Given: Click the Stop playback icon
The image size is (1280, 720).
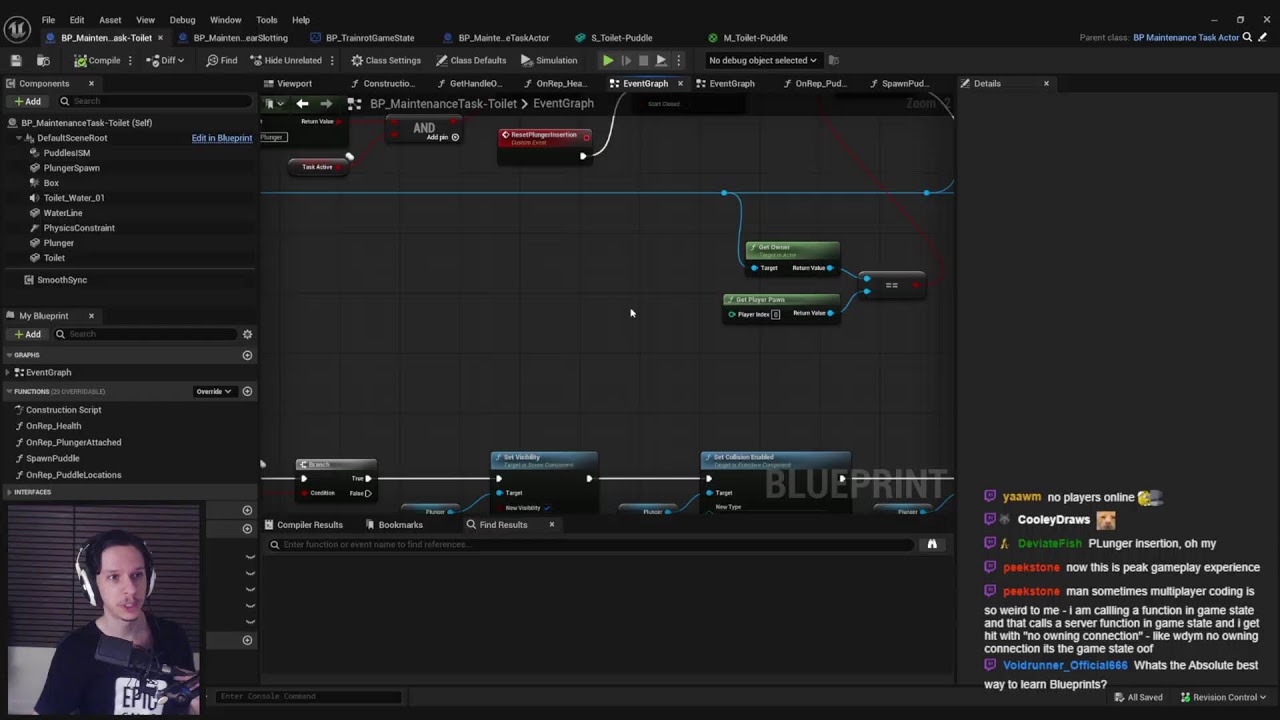Looking at the screenshot, I should [643, 60].
